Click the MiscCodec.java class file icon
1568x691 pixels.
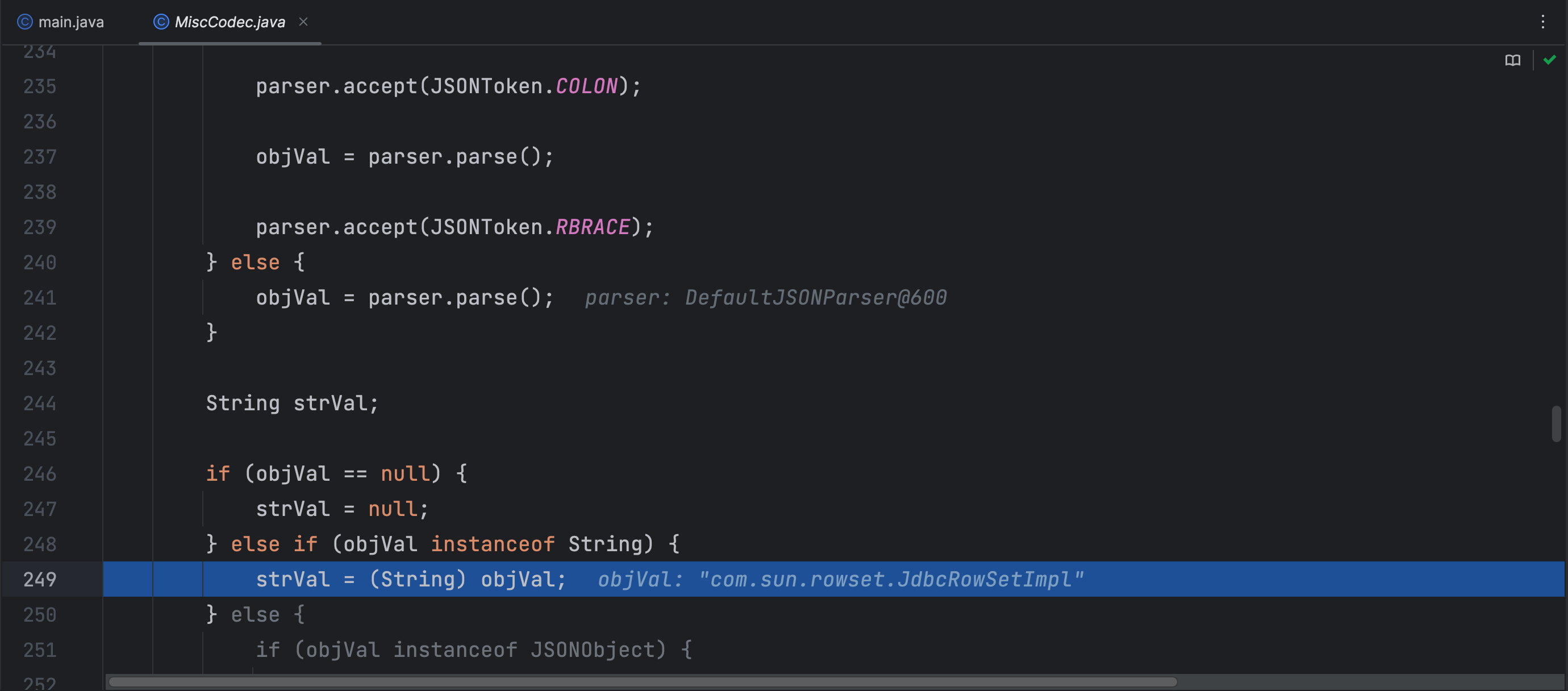coord(161,22)
